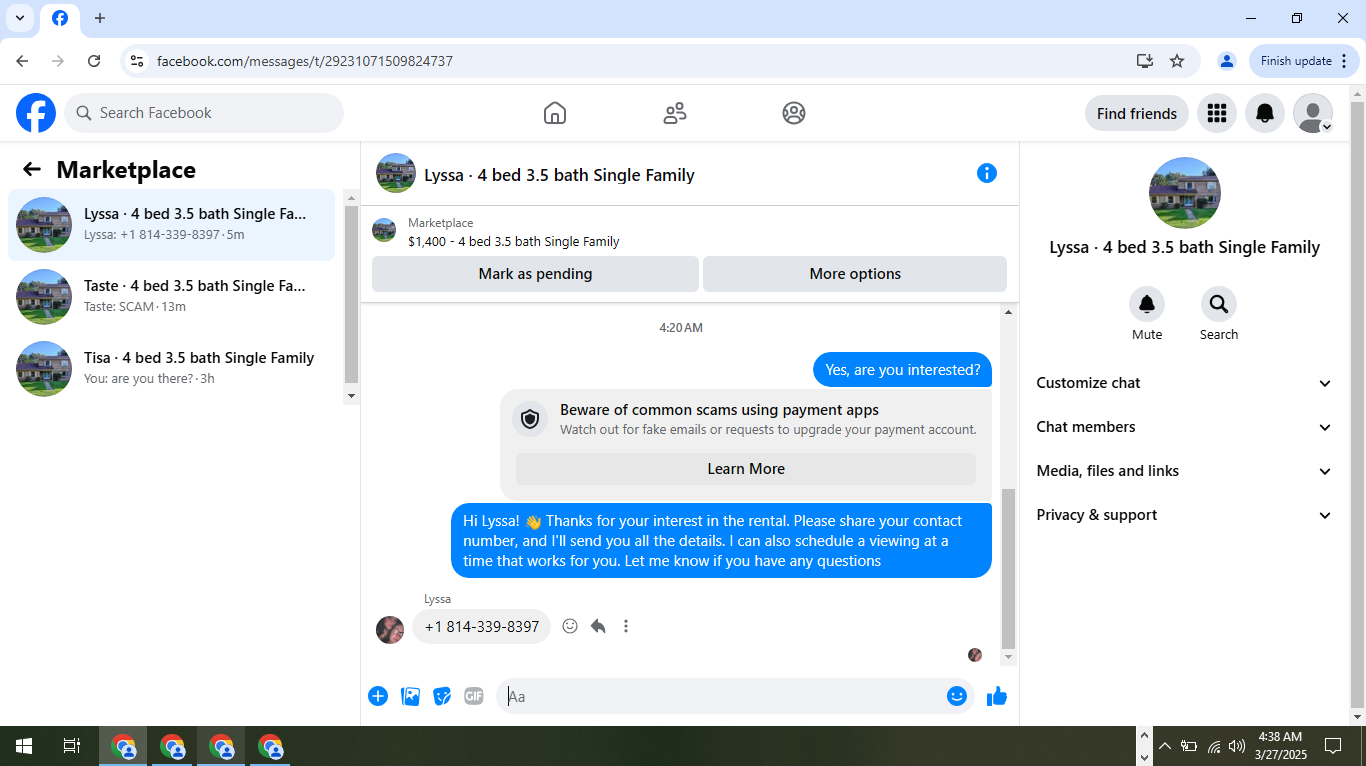The width and height of the screenshot is (1366, 766).
Task: Search in conversation with magnifier icon
Action: [x=1219, y=304]
